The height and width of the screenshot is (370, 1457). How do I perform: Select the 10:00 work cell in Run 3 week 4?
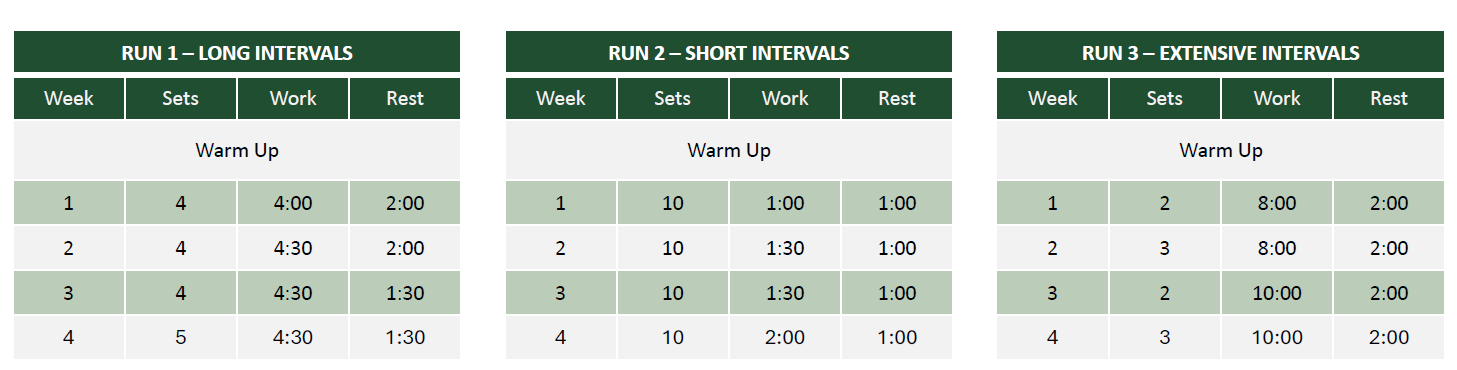(1277, 338)
